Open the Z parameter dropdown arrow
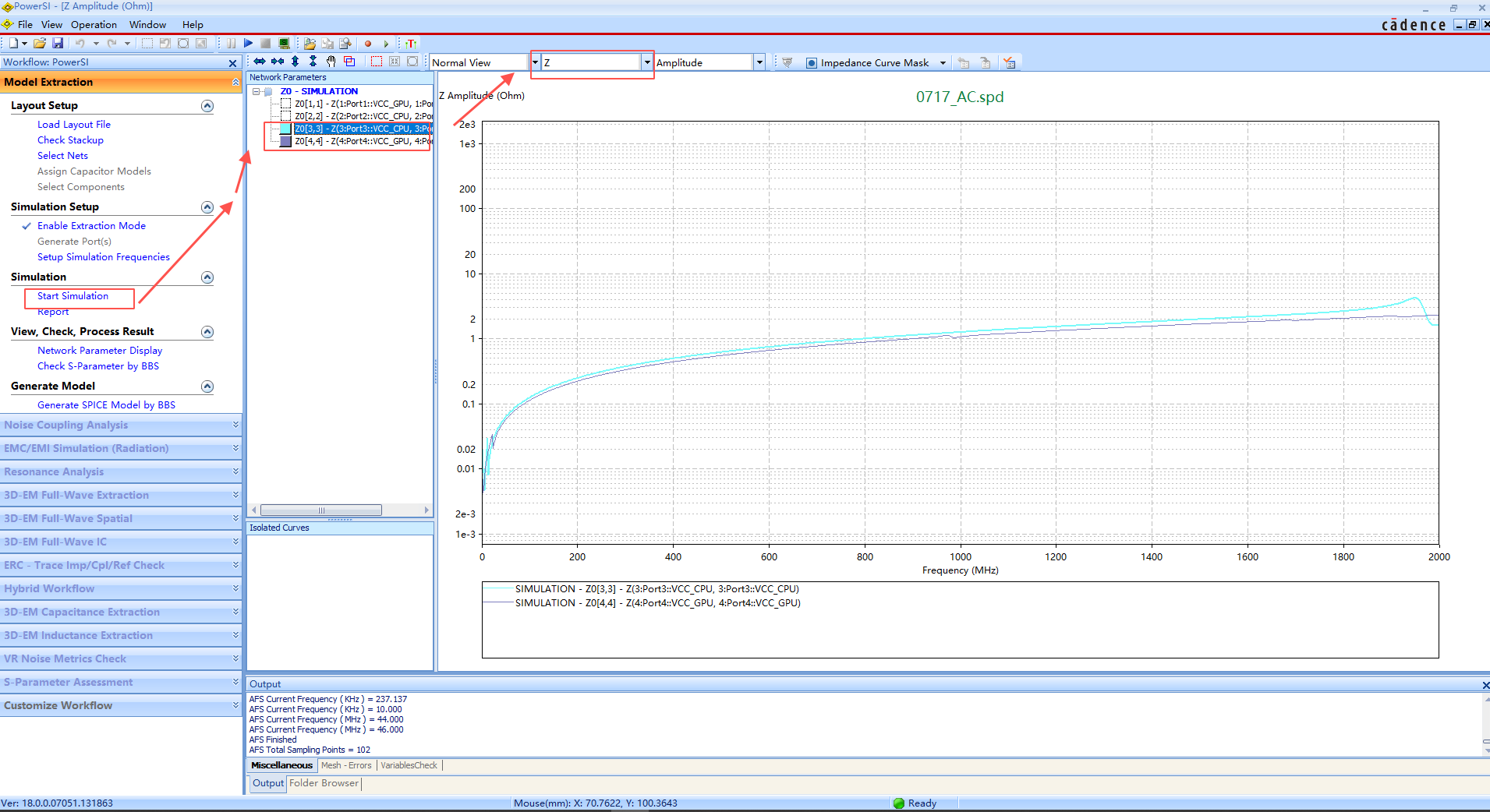The height and width of the screenshot is (812, 1490). 646,62
